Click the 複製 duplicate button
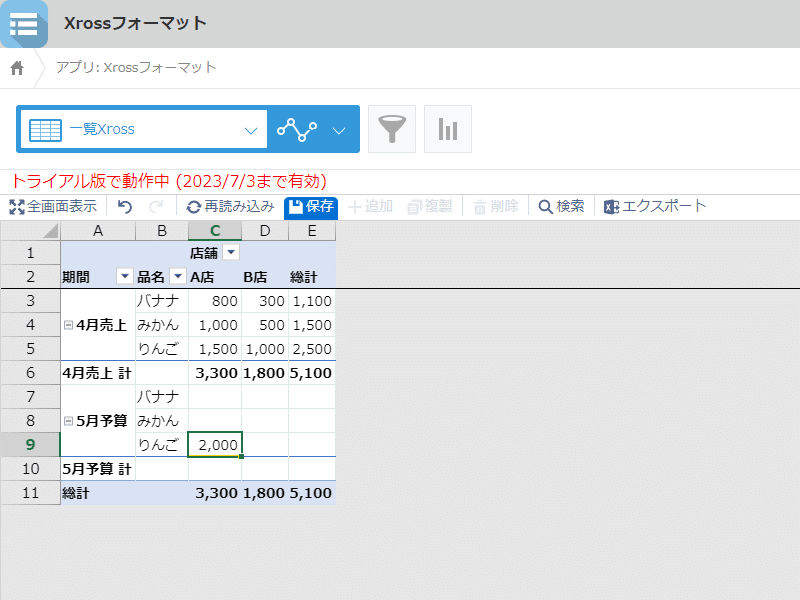Screen dimensions: 800x600 coord(430,207)
